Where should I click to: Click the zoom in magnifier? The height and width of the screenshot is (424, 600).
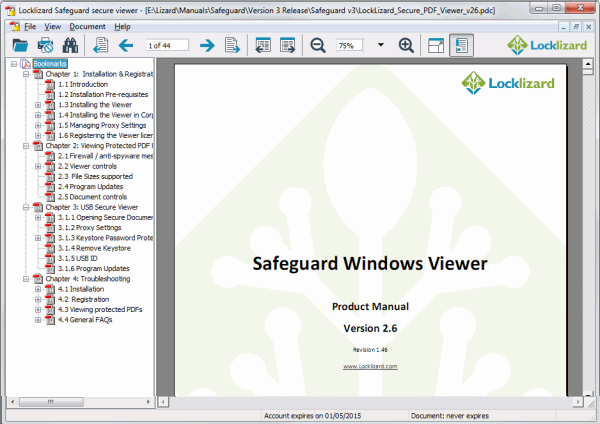click(x=406, y=45)
